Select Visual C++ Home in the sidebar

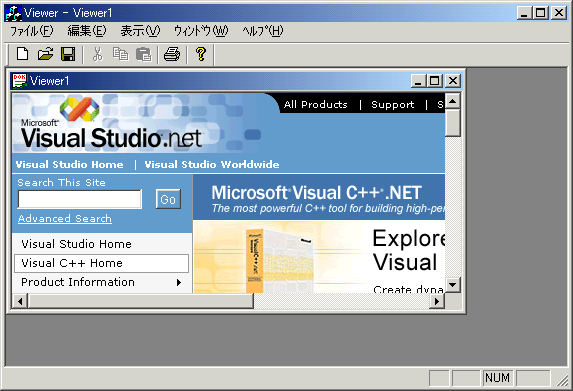(x=101, y=263)
